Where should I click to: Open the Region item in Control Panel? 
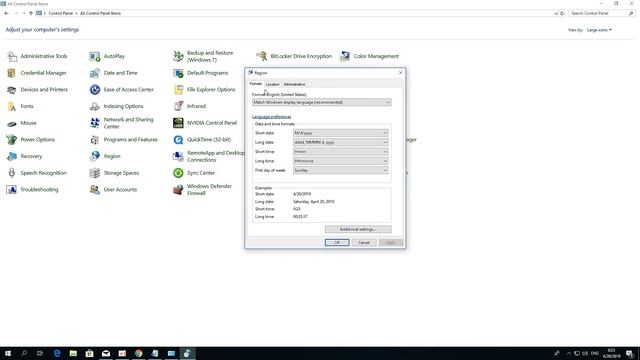coord(105,156)
